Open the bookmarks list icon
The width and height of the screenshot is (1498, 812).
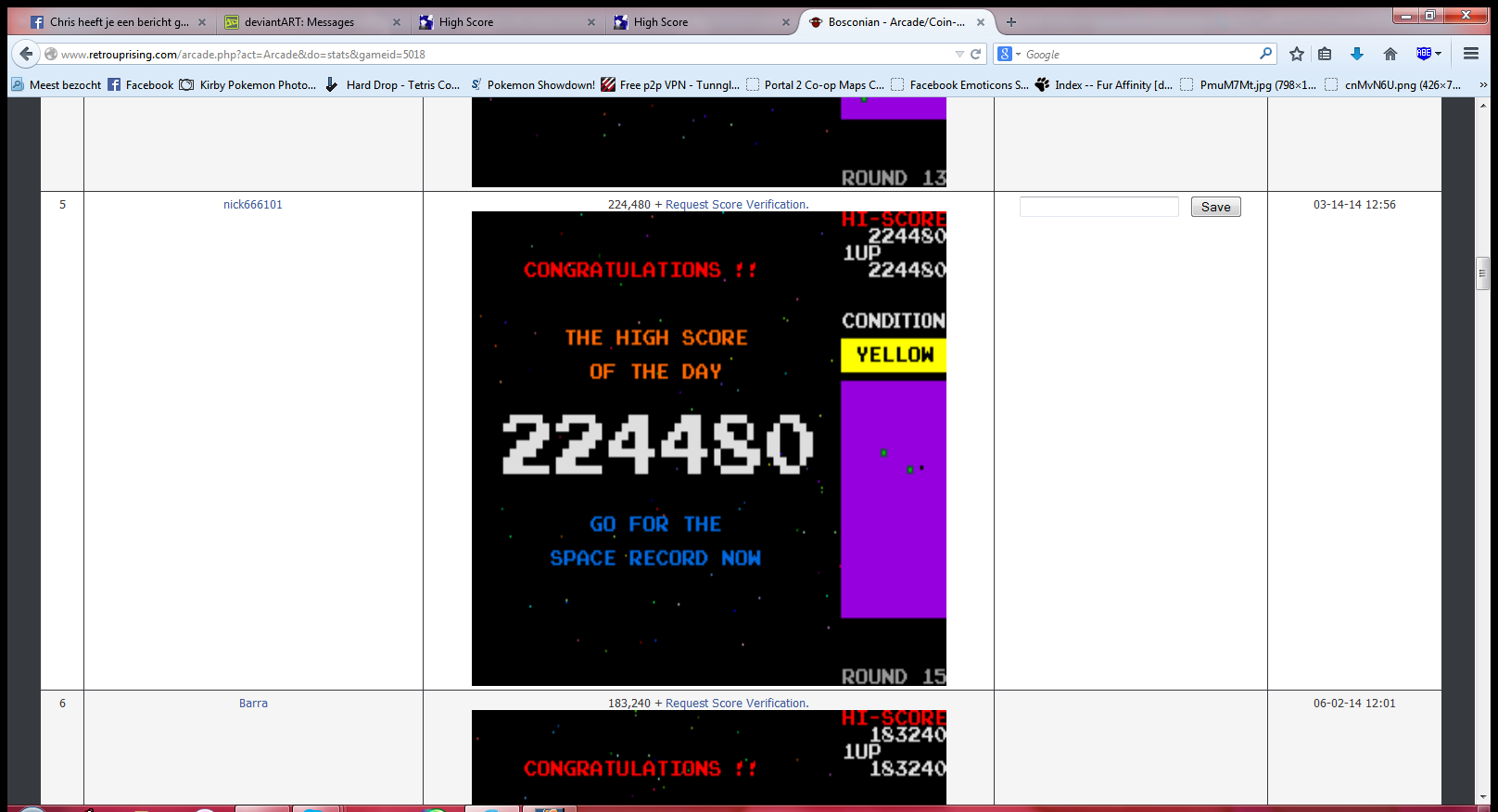pos(1325,54)
